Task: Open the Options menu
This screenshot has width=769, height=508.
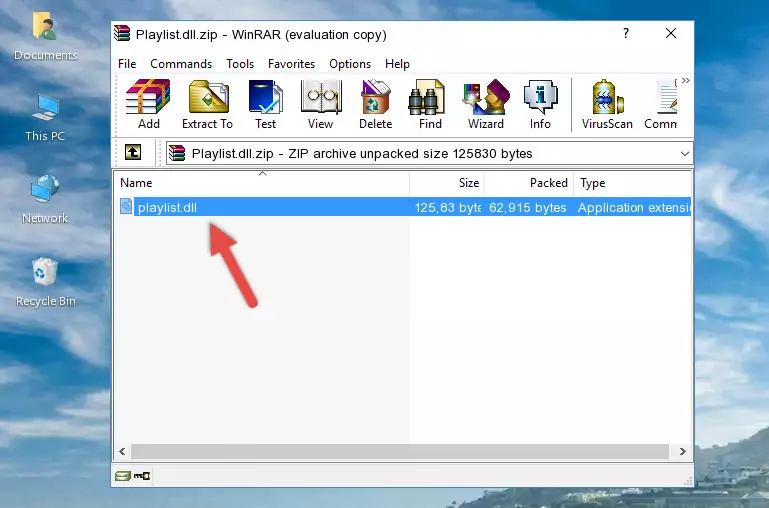Action: coord(350,64)
